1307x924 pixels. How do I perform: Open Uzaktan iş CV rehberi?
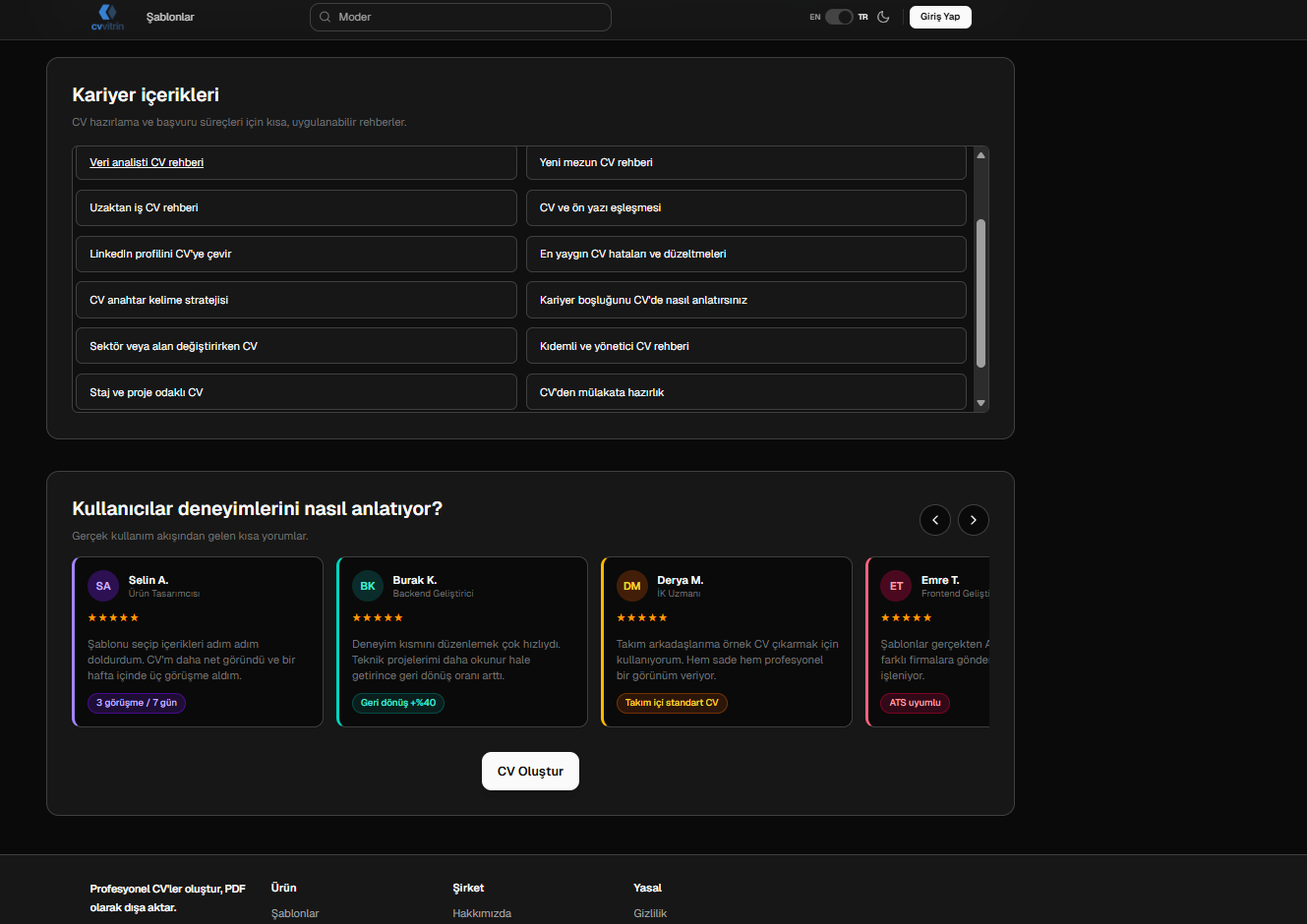tap(296, 208)
